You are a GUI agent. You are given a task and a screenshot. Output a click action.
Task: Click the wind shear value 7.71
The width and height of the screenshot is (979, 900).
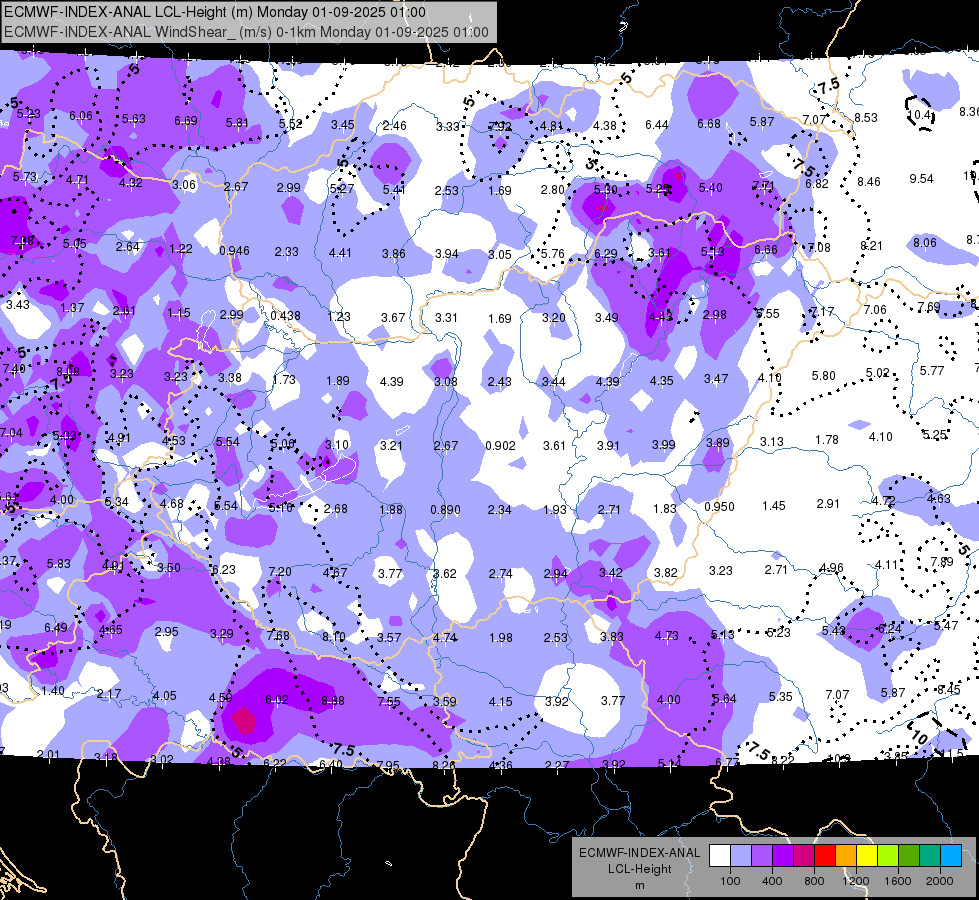tap(764, 185)
